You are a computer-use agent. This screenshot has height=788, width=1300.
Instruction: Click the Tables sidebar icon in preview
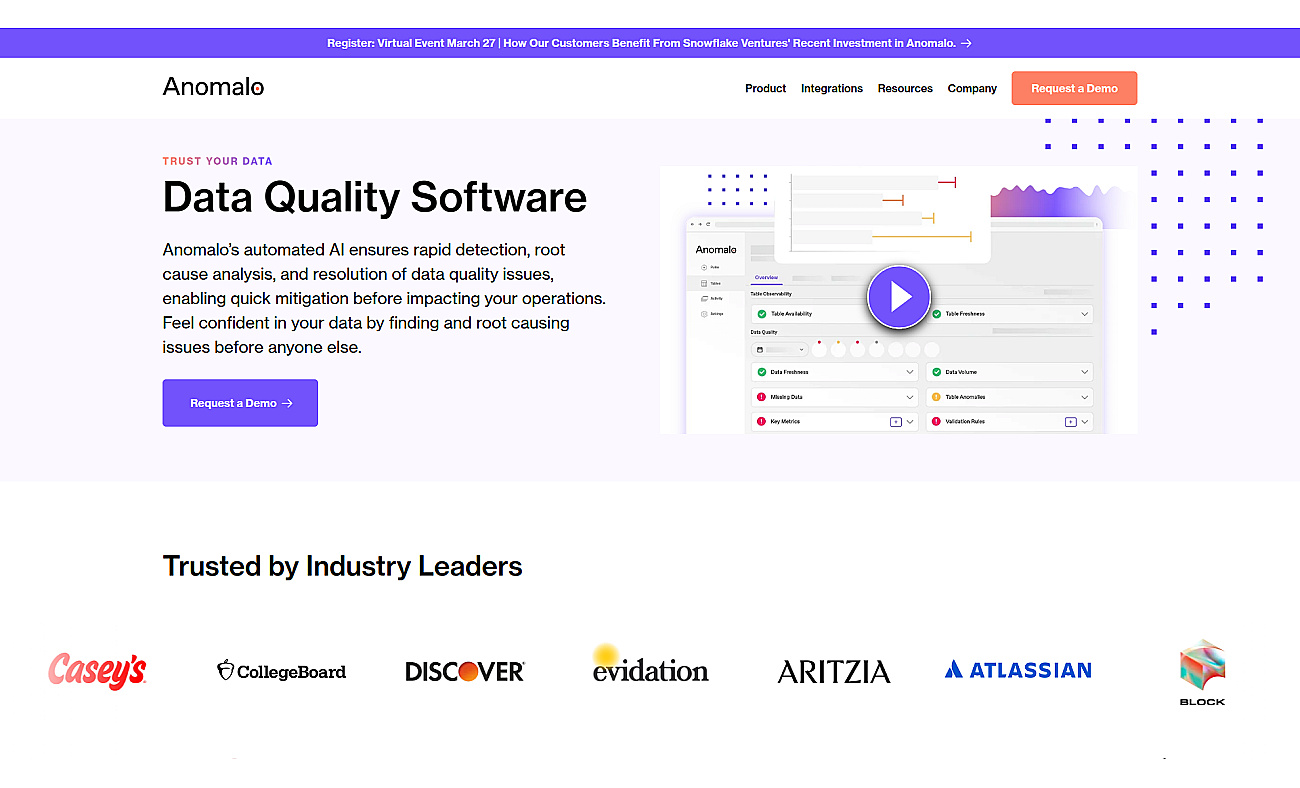pyautogui.click(x=704, y=283)
